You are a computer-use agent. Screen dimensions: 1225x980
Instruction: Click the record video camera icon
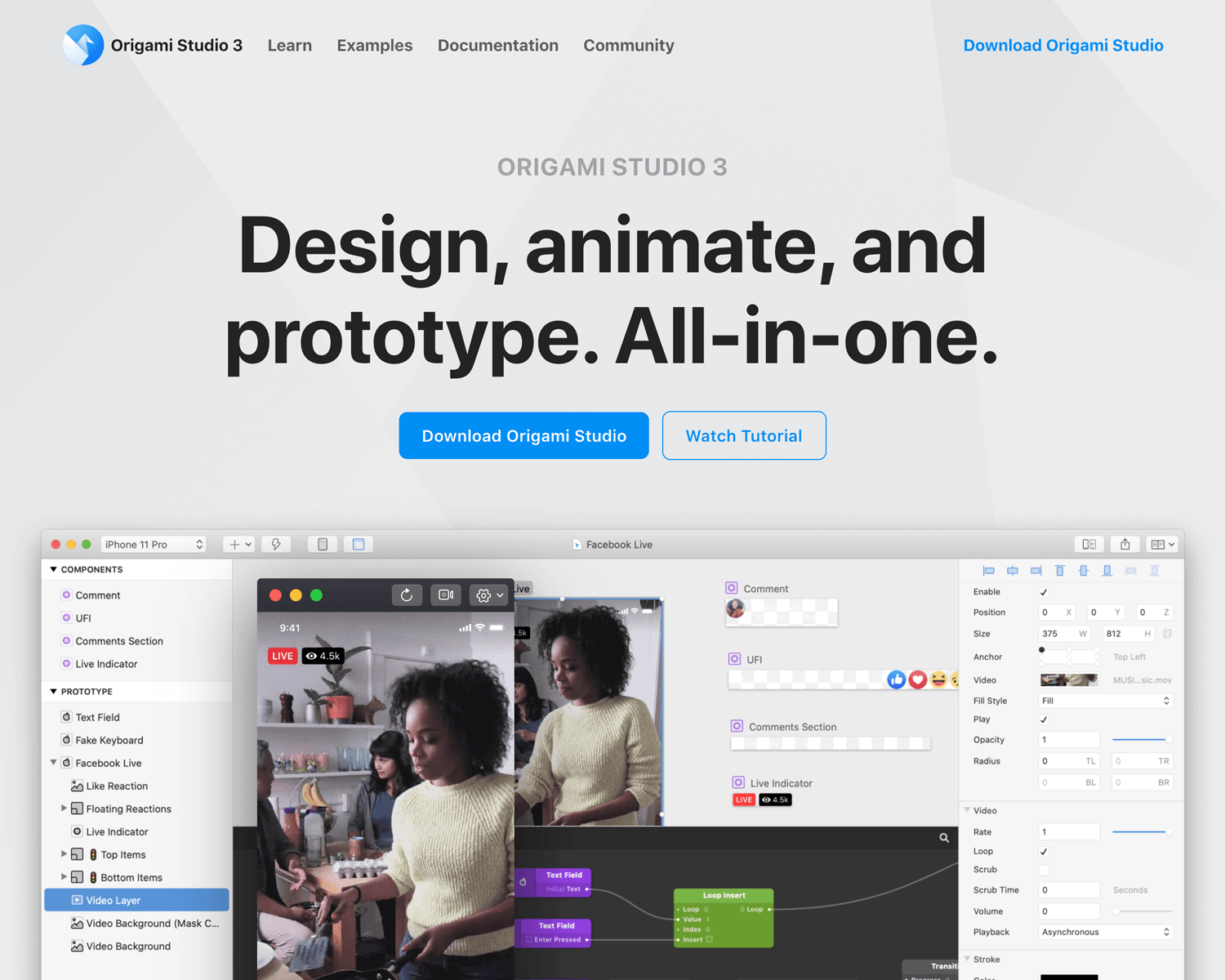point(446,595)
